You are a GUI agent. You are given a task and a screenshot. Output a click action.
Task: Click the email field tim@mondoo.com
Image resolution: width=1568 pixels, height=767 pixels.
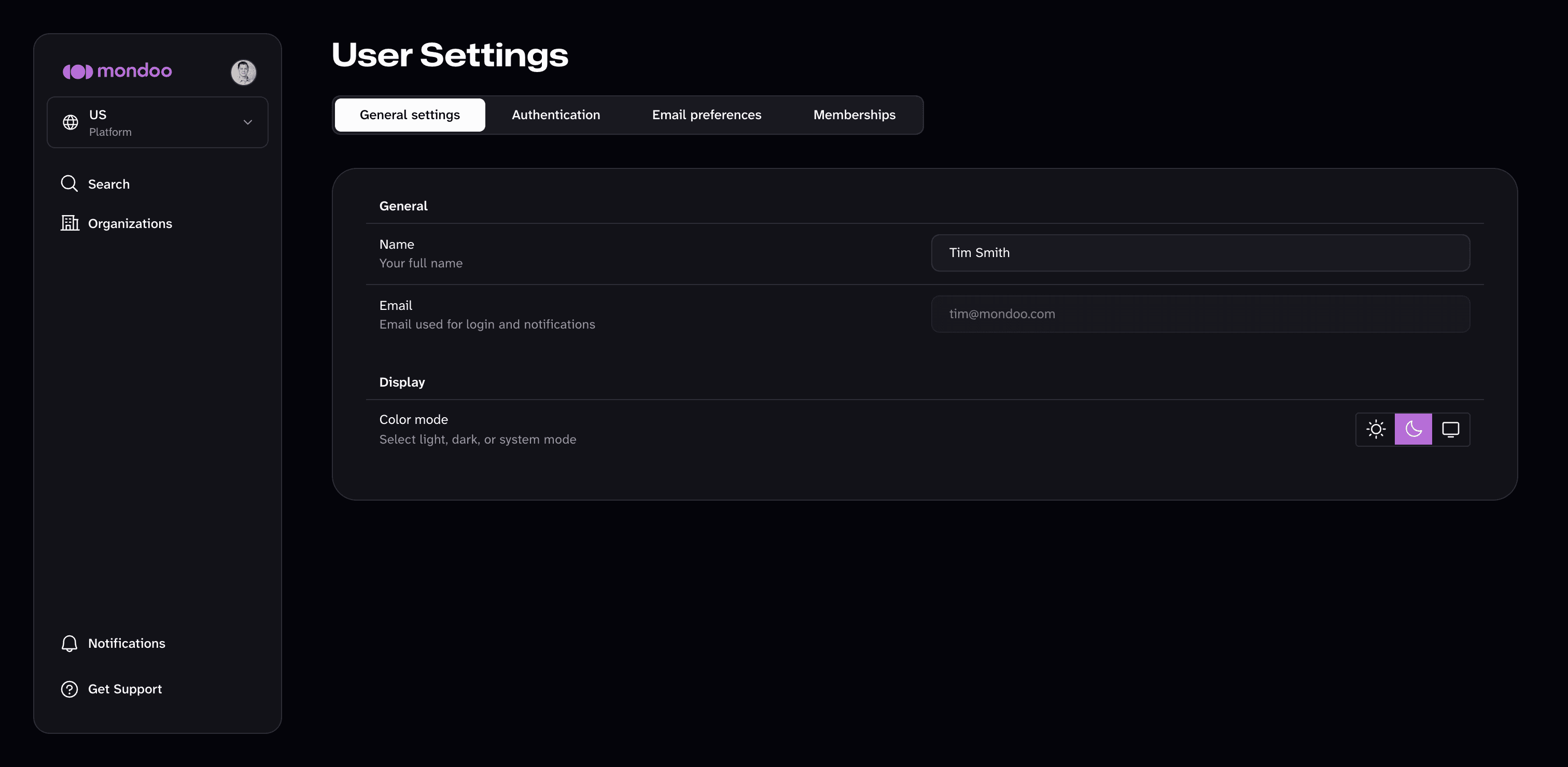[1200, 314]
